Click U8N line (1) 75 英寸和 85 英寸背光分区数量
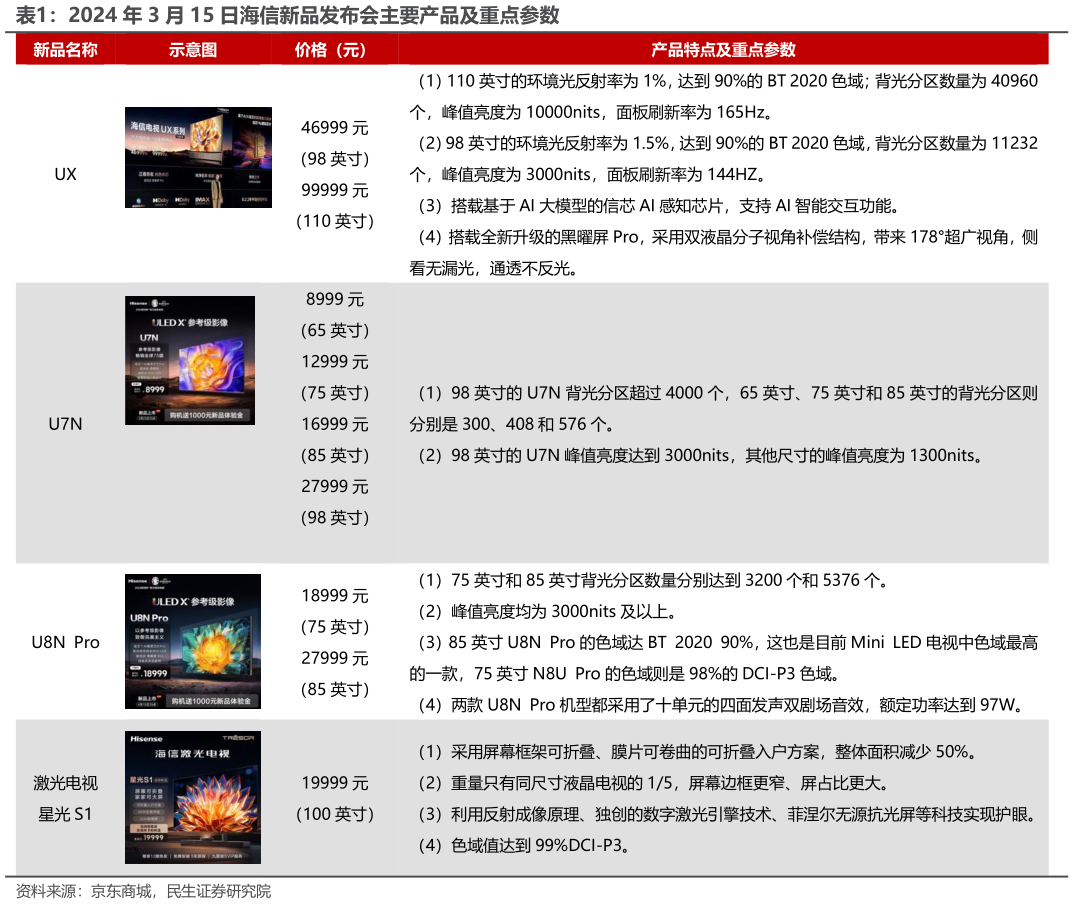 655,581
